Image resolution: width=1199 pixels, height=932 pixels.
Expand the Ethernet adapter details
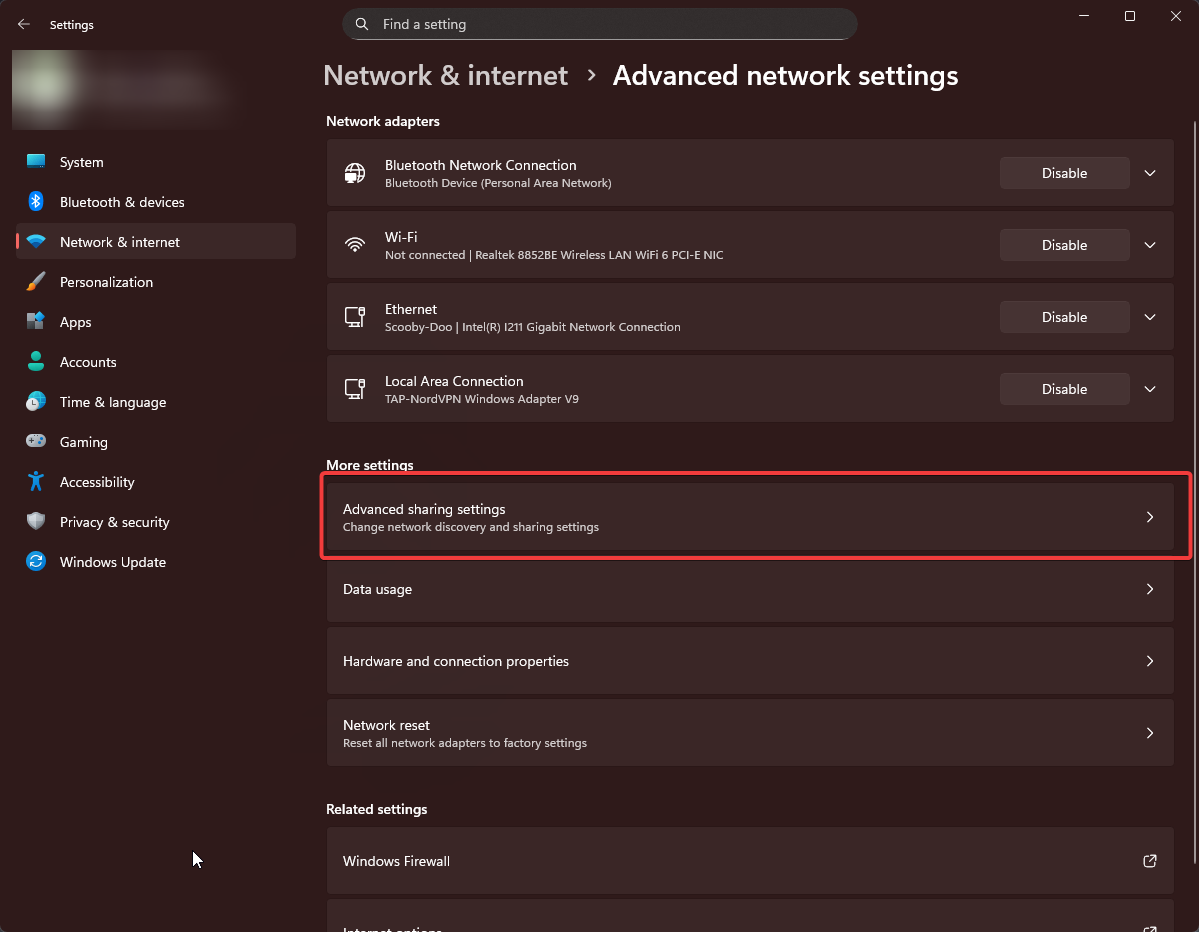(1149, 316)
